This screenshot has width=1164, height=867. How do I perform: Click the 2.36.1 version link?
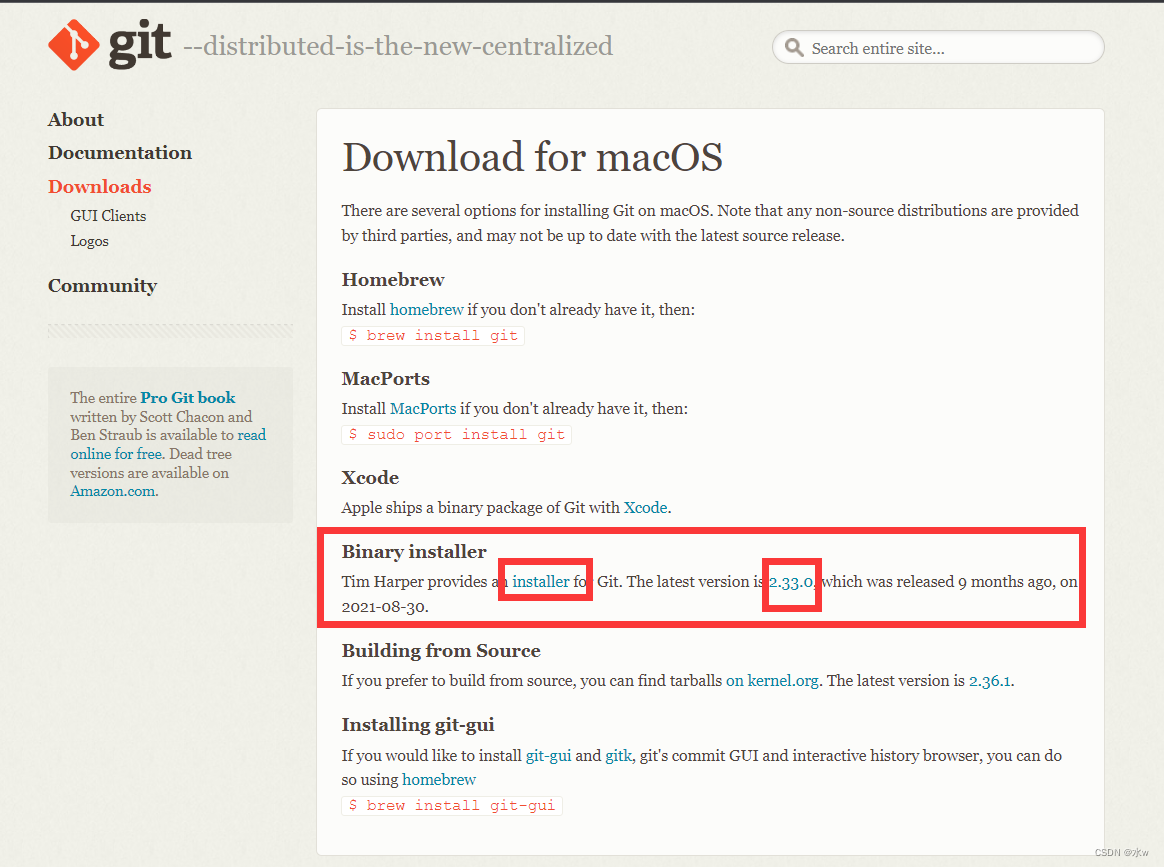coord(990,681)
